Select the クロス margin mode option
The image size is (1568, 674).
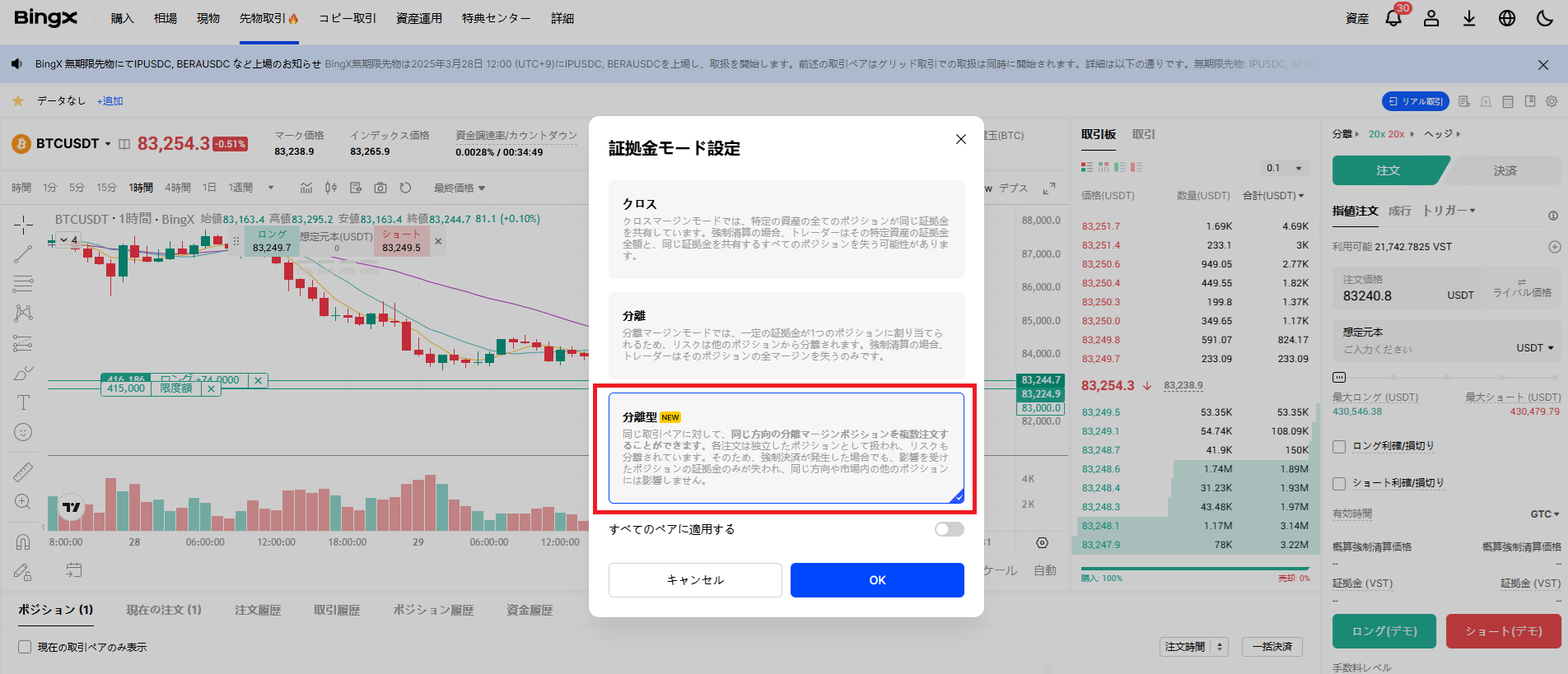(x=786, y=230)
